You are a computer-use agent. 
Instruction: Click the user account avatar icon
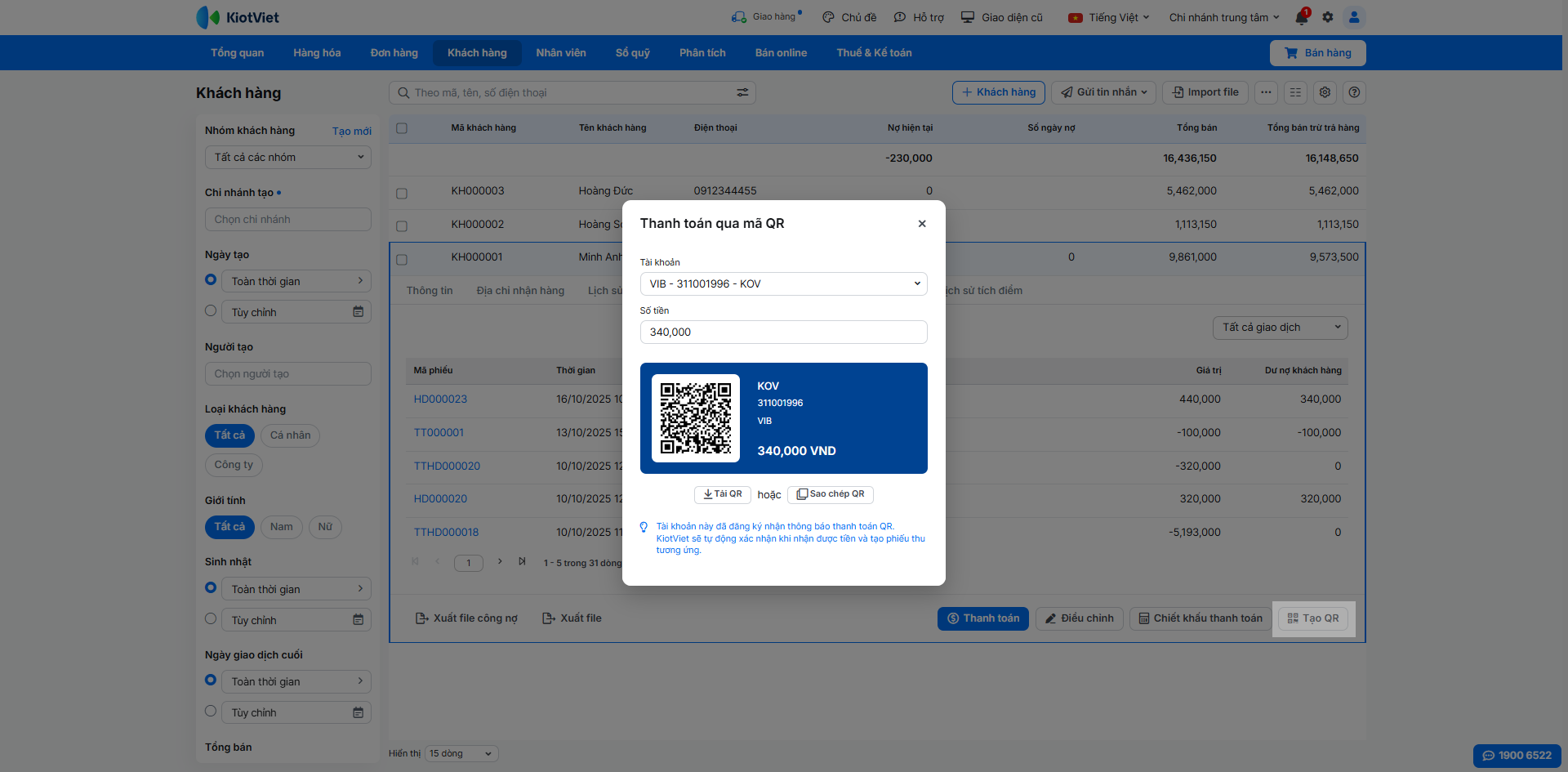pos(1354,17)
